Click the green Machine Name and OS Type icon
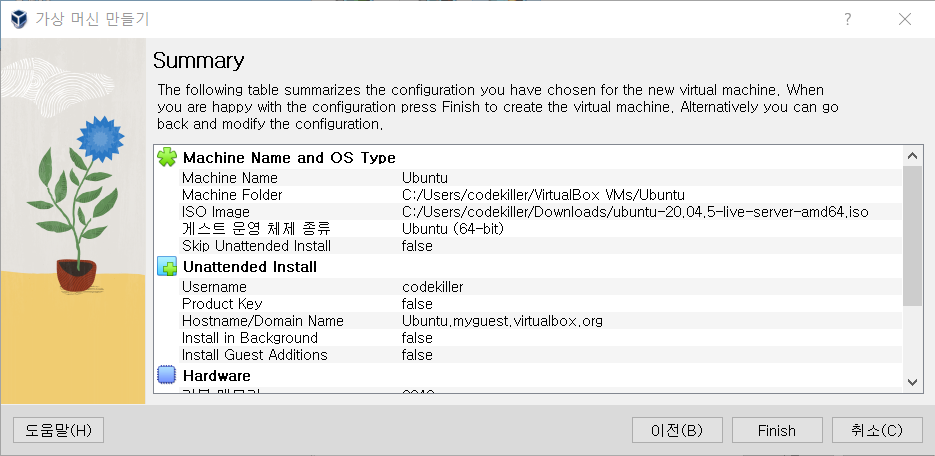This screenshot has width=935, height=456. (167, 157)
